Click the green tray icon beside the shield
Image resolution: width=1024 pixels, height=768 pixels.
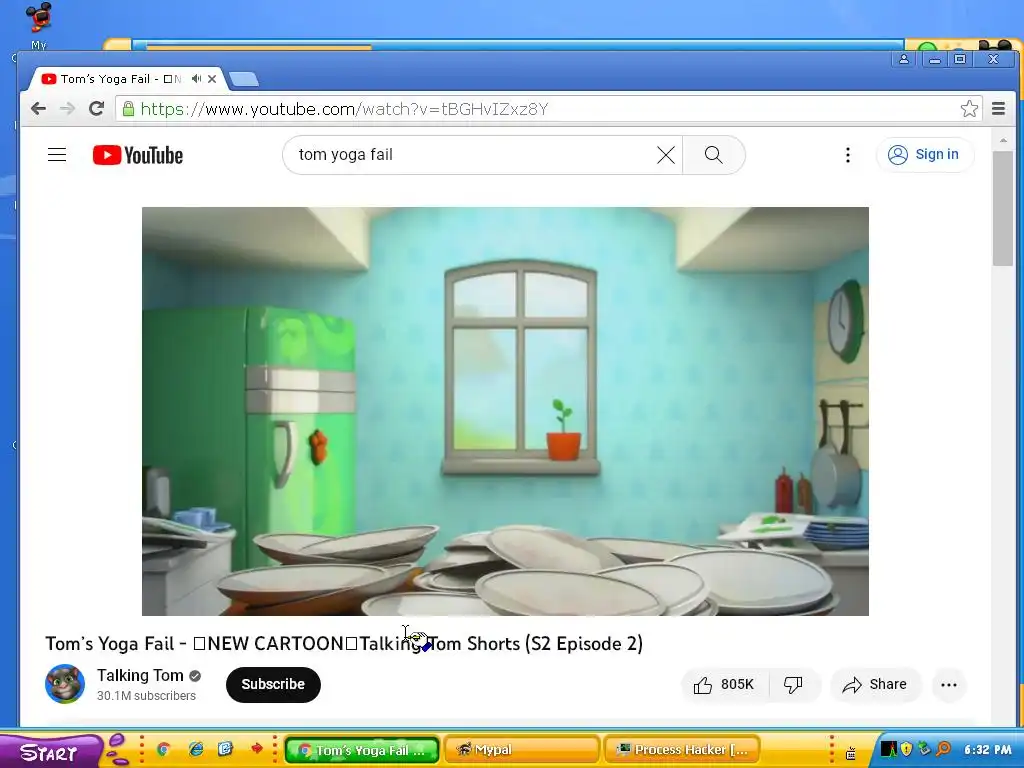coord(924,749)
